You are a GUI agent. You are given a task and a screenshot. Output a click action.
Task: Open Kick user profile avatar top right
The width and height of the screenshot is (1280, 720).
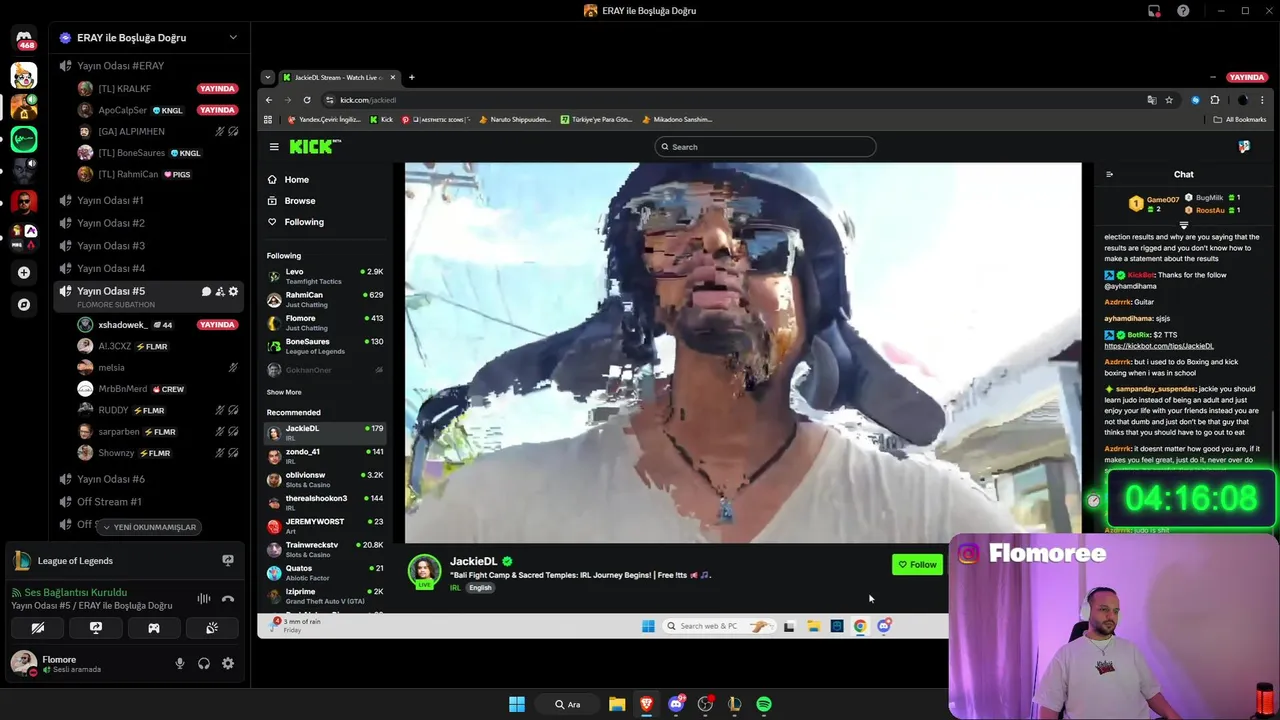click(x=1243, y=147)
